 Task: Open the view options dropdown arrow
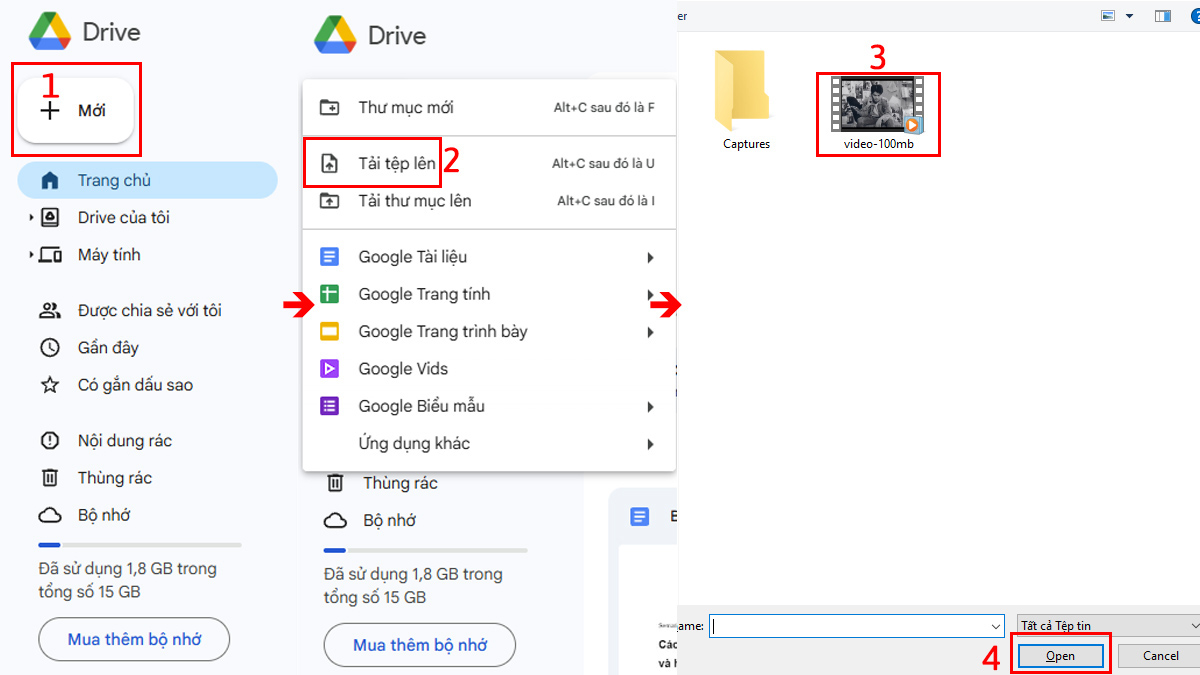[1129, 16]
